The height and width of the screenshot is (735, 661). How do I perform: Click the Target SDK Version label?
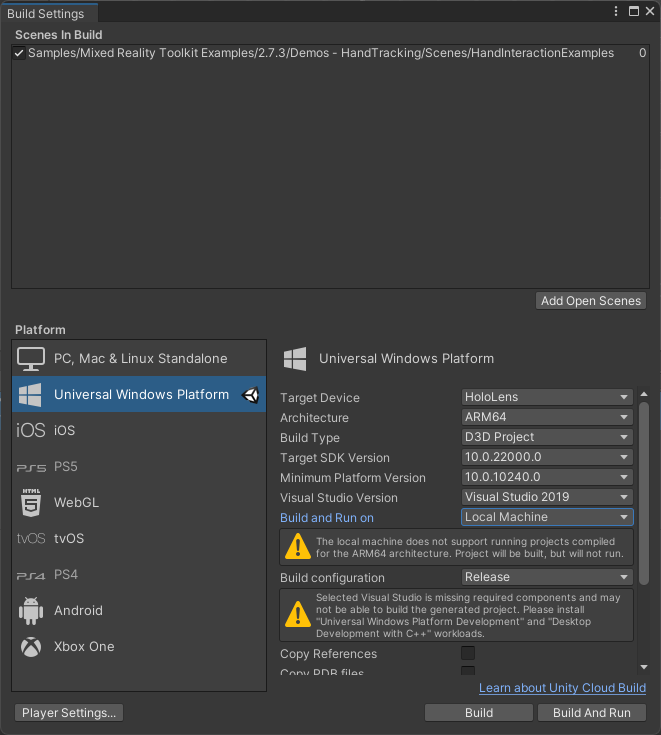coord(335,458)
